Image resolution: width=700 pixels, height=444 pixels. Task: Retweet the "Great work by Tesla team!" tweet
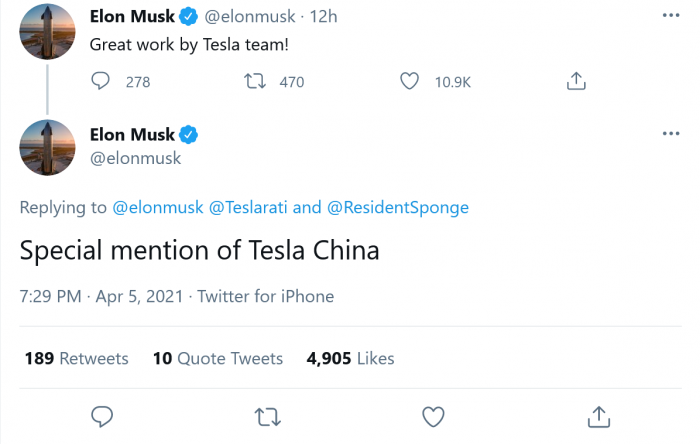255,82
